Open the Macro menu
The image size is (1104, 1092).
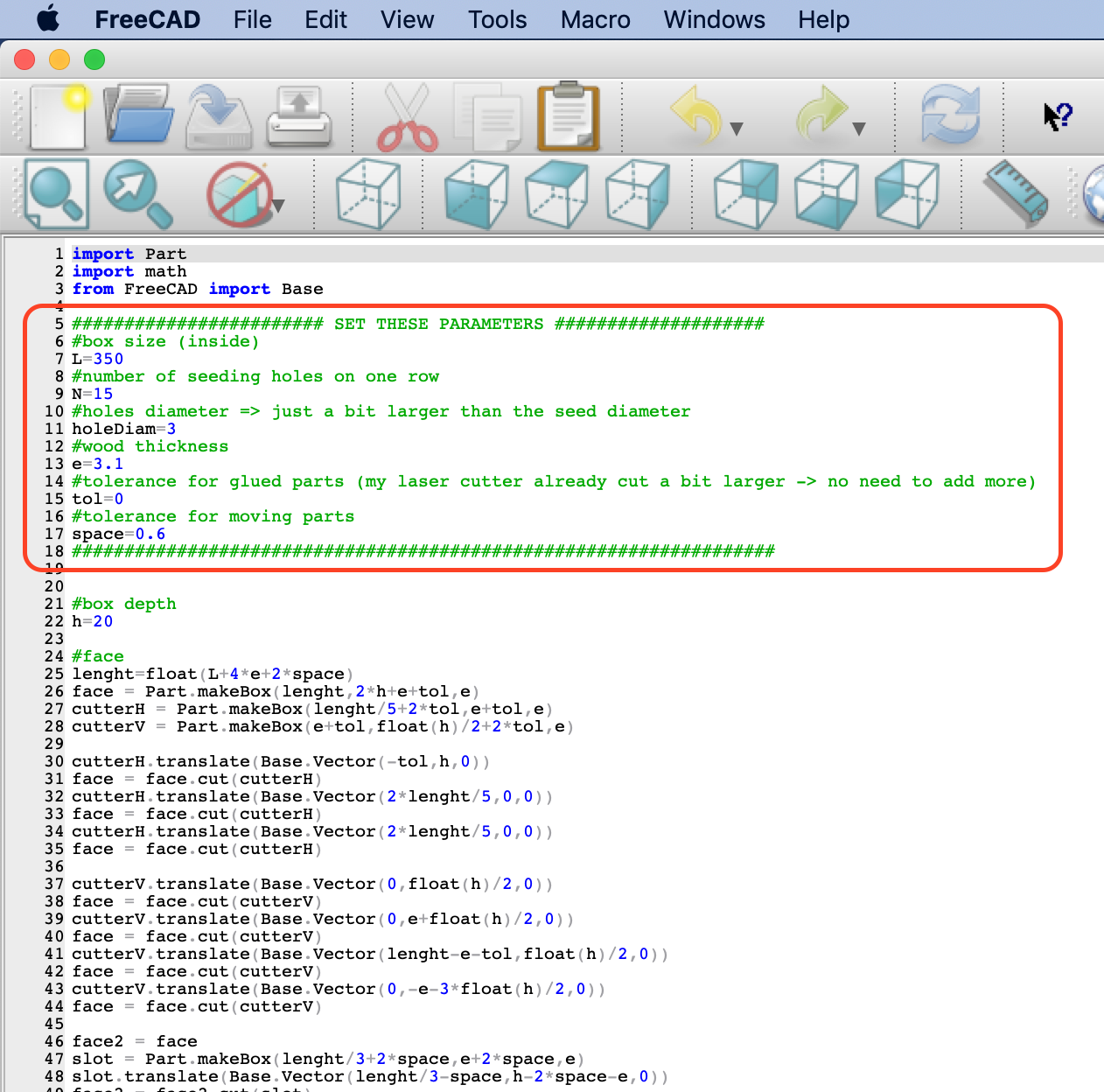pos(595,19)
